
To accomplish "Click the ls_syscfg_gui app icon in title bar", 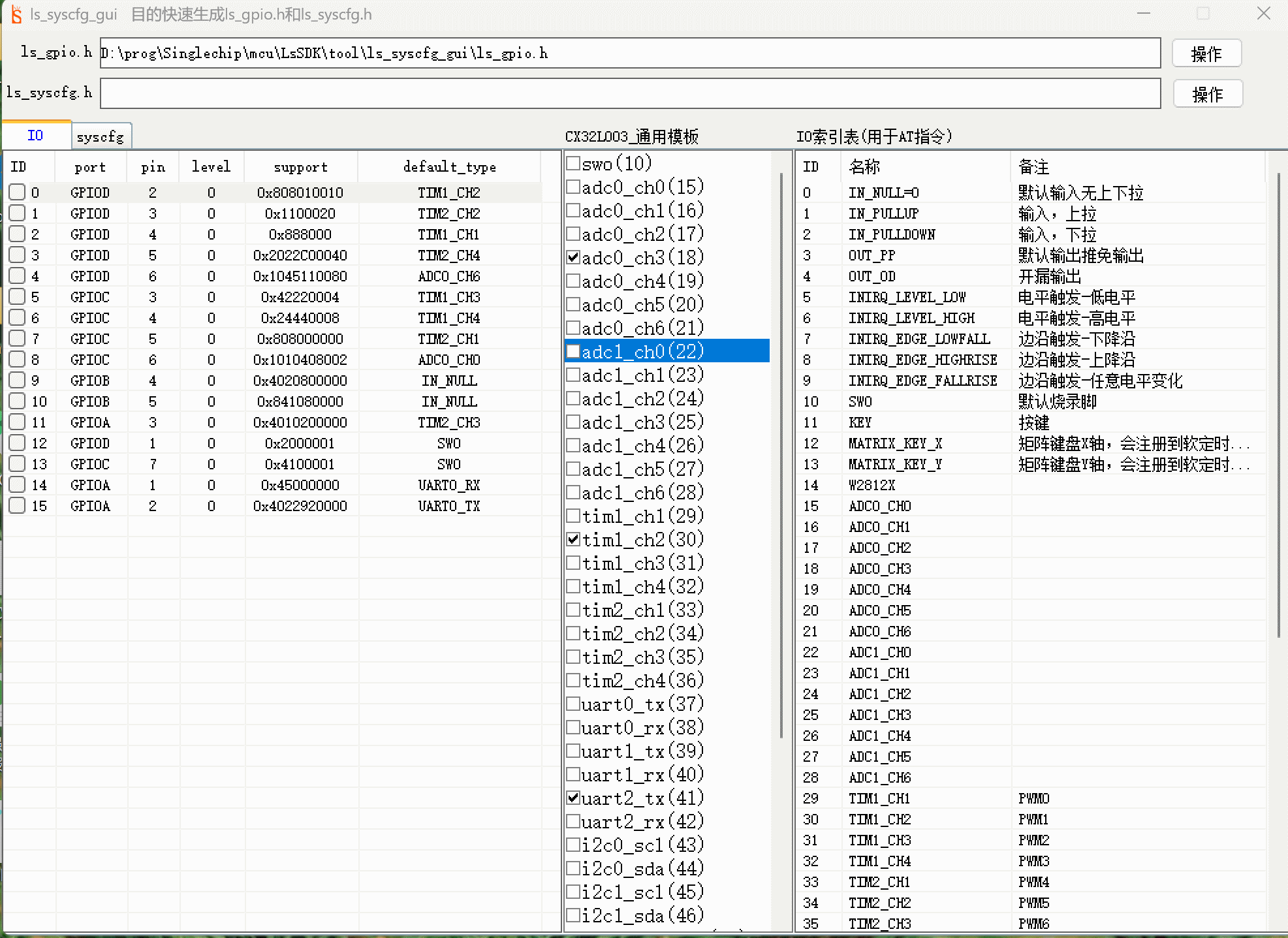I will [x=16, y=14].
